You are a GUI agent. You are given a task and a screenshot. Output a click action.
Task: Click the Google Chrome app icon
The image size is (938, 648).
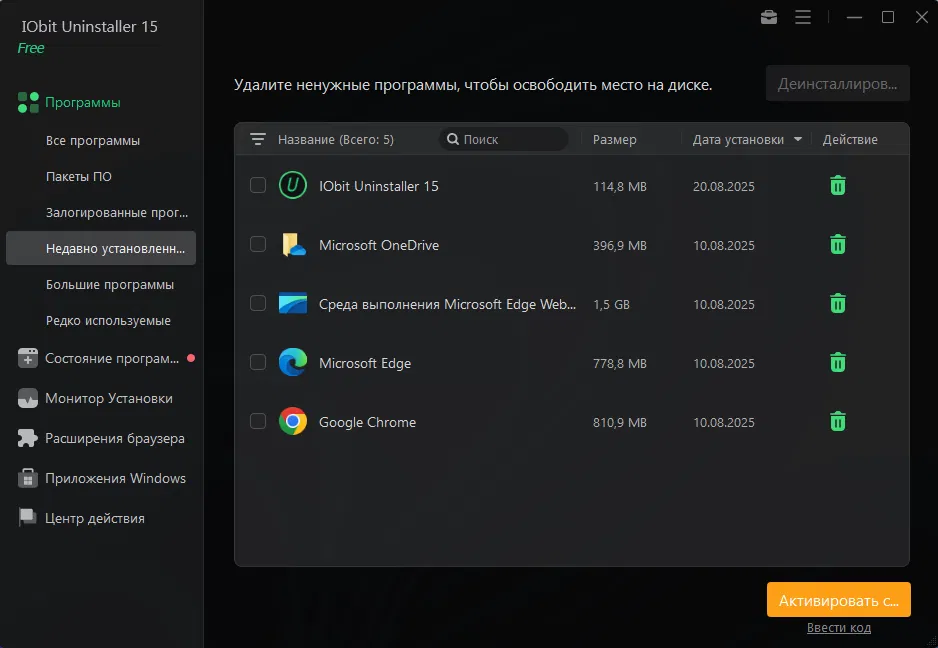[x=292, y=422]
